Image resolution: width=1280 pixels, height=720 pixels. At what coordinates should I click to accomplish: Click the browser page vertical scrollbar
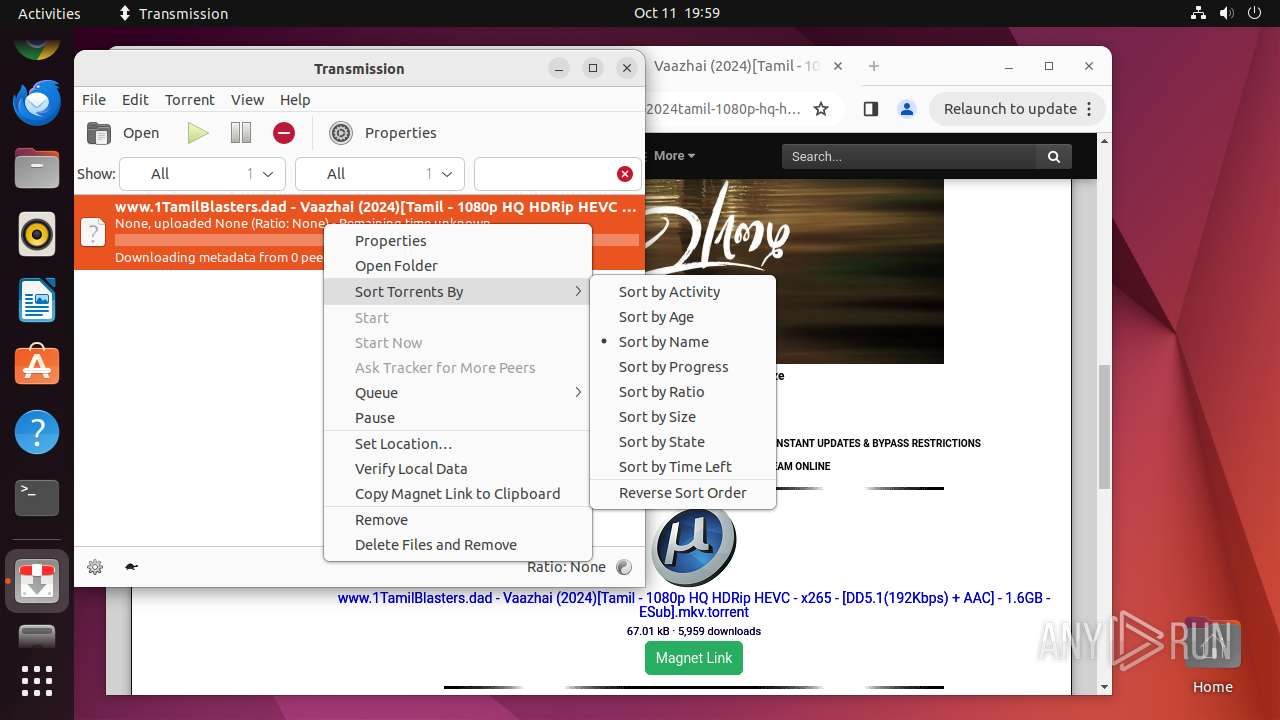(1104, 427)
